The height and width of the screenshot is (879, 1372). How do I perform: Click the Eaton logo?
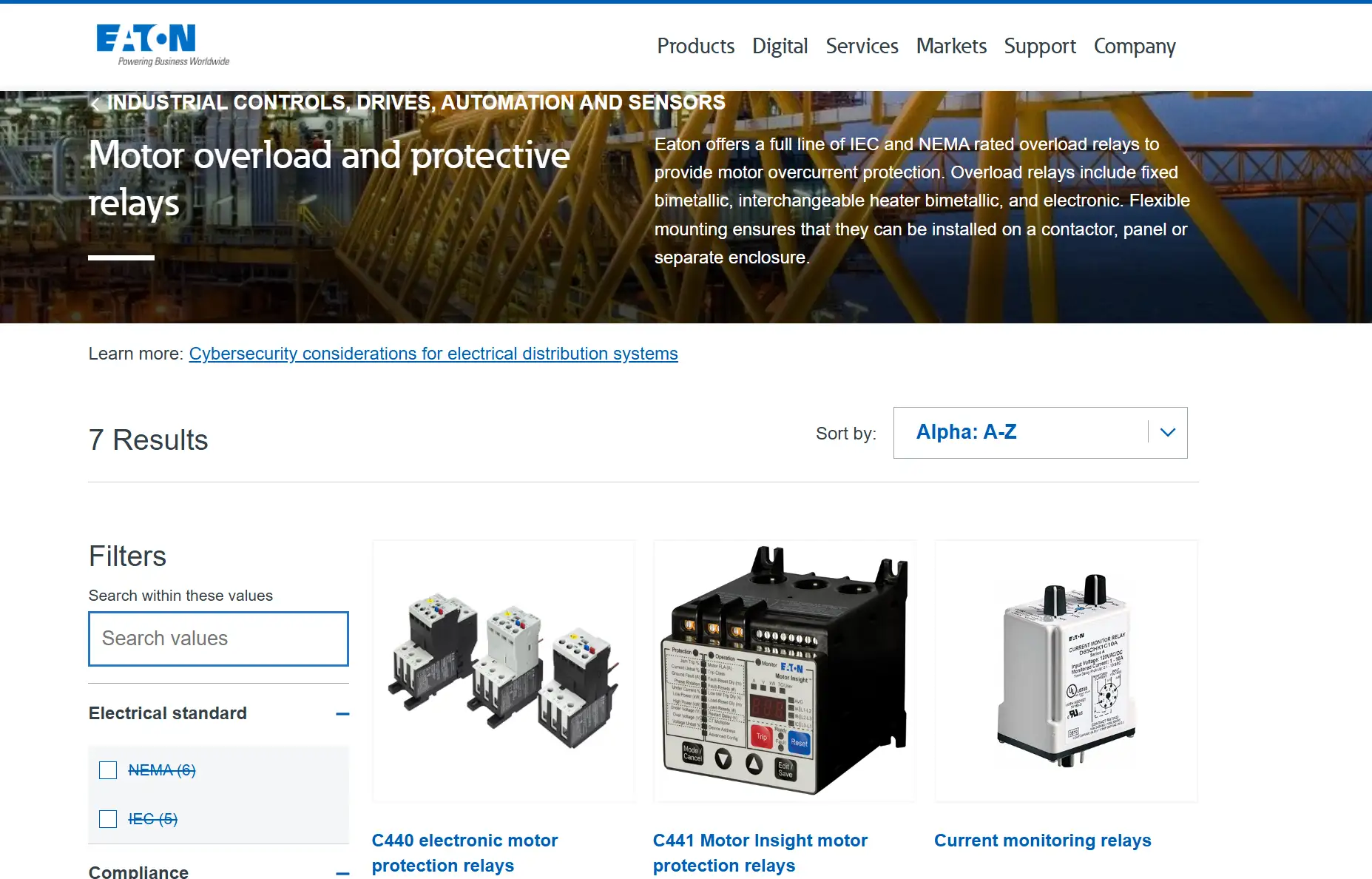[163, 45]
